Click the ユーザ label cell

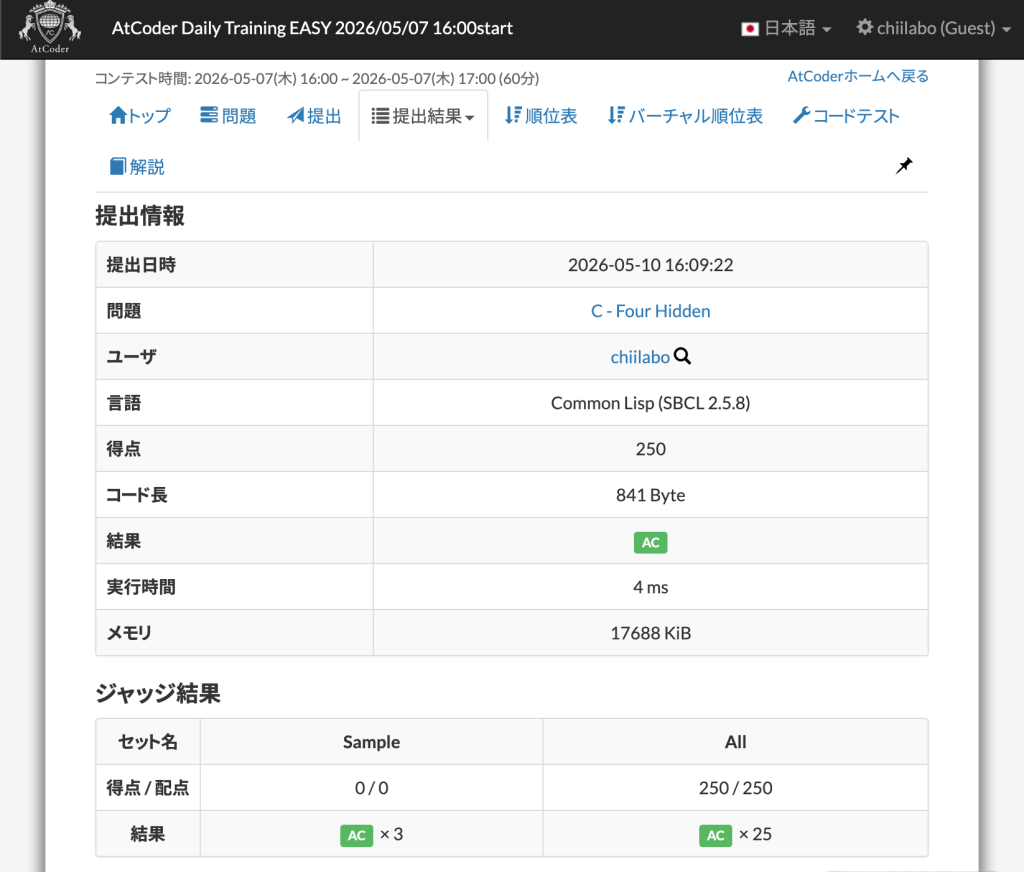pyautogui.click(x=234, y=357)
